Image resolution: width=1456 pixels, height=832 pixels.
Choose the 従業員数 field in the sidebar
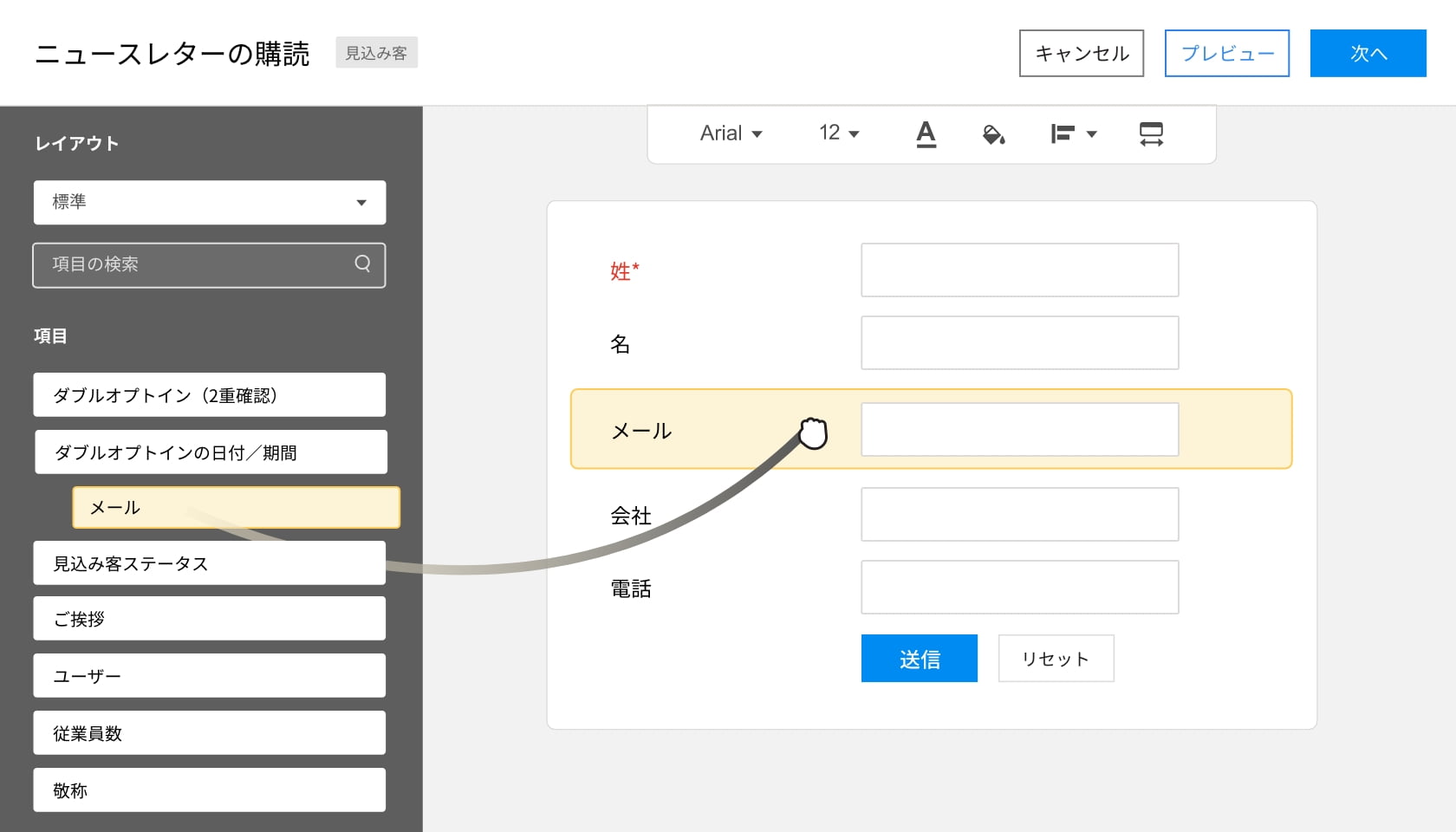pyautogui.click(x=210, y=733)
